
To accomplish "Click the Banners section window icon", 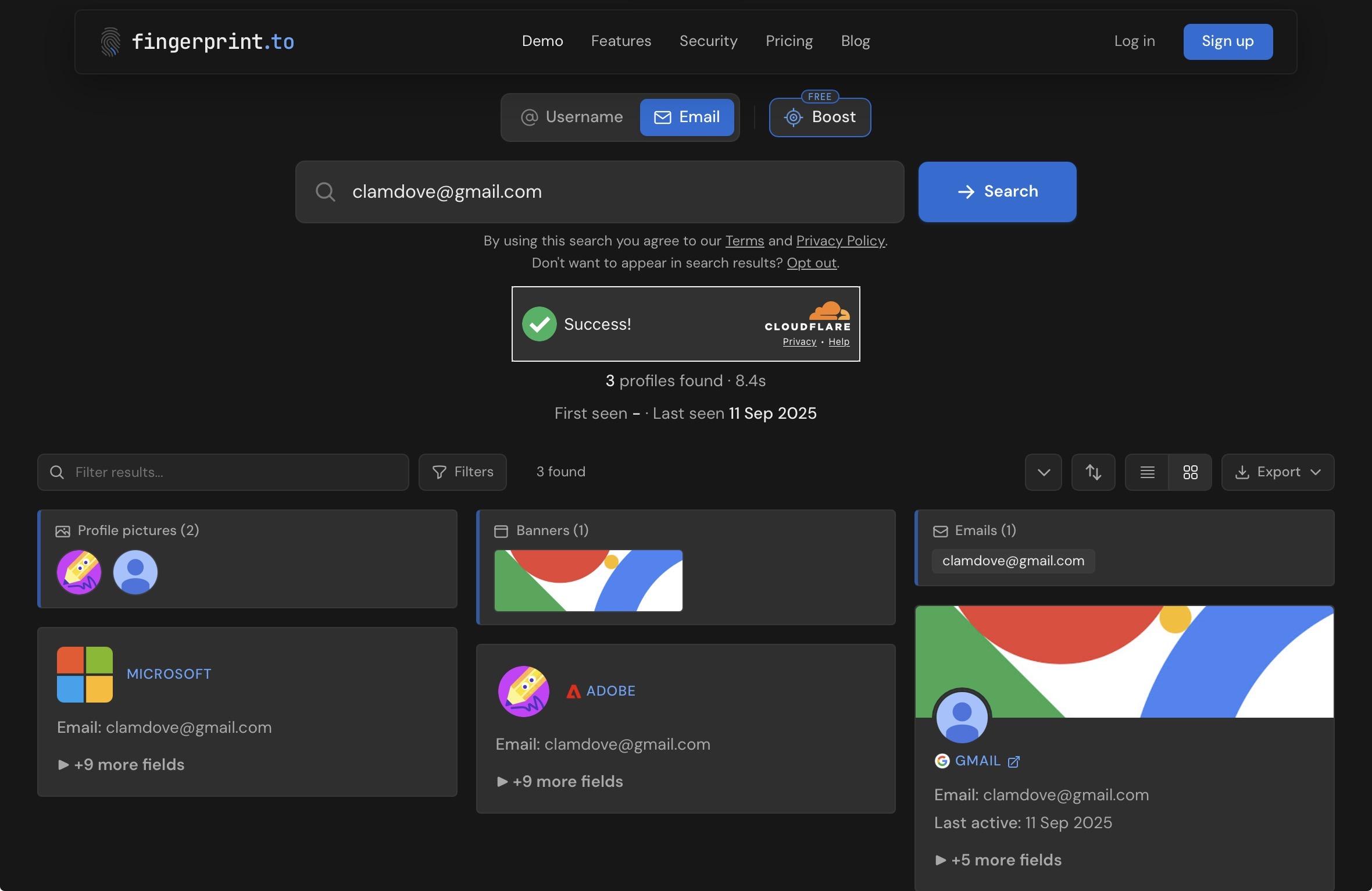I will coord(501,531).
